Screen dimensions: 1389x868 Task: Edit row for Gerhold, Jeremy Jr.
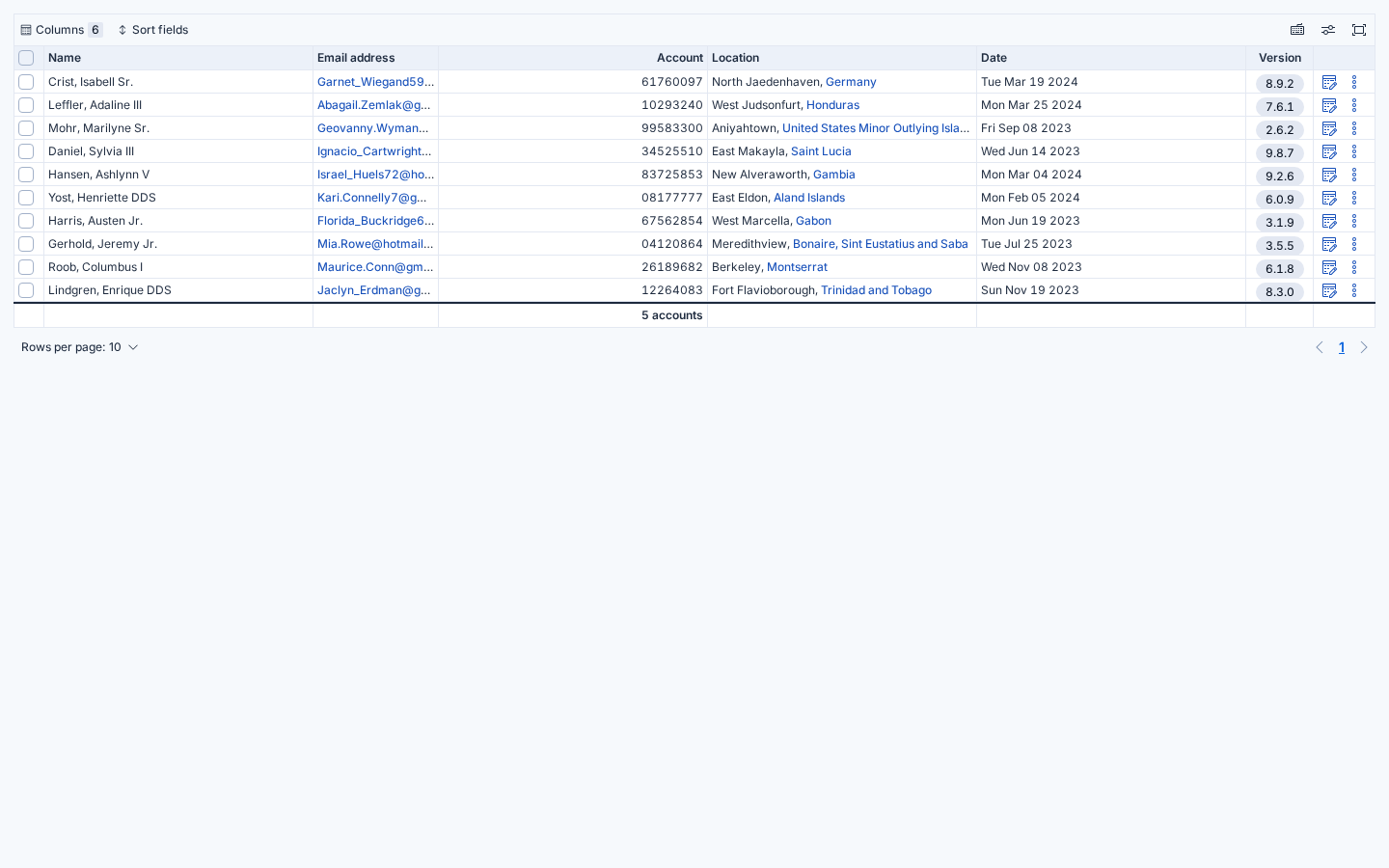click(1329, 244)
